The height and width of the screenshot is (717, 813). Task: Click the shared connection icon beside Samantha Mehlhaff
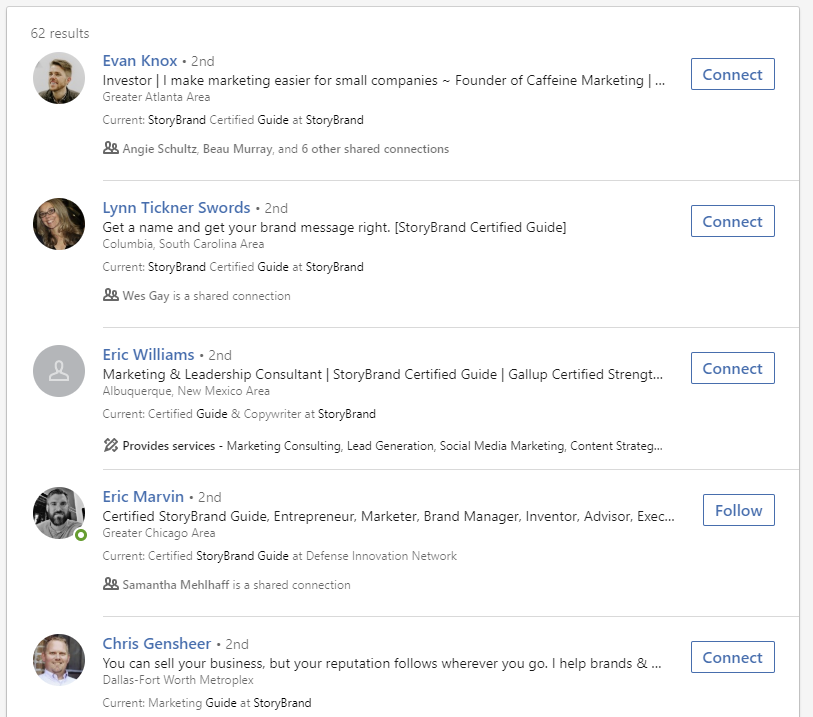pos(110,584)
